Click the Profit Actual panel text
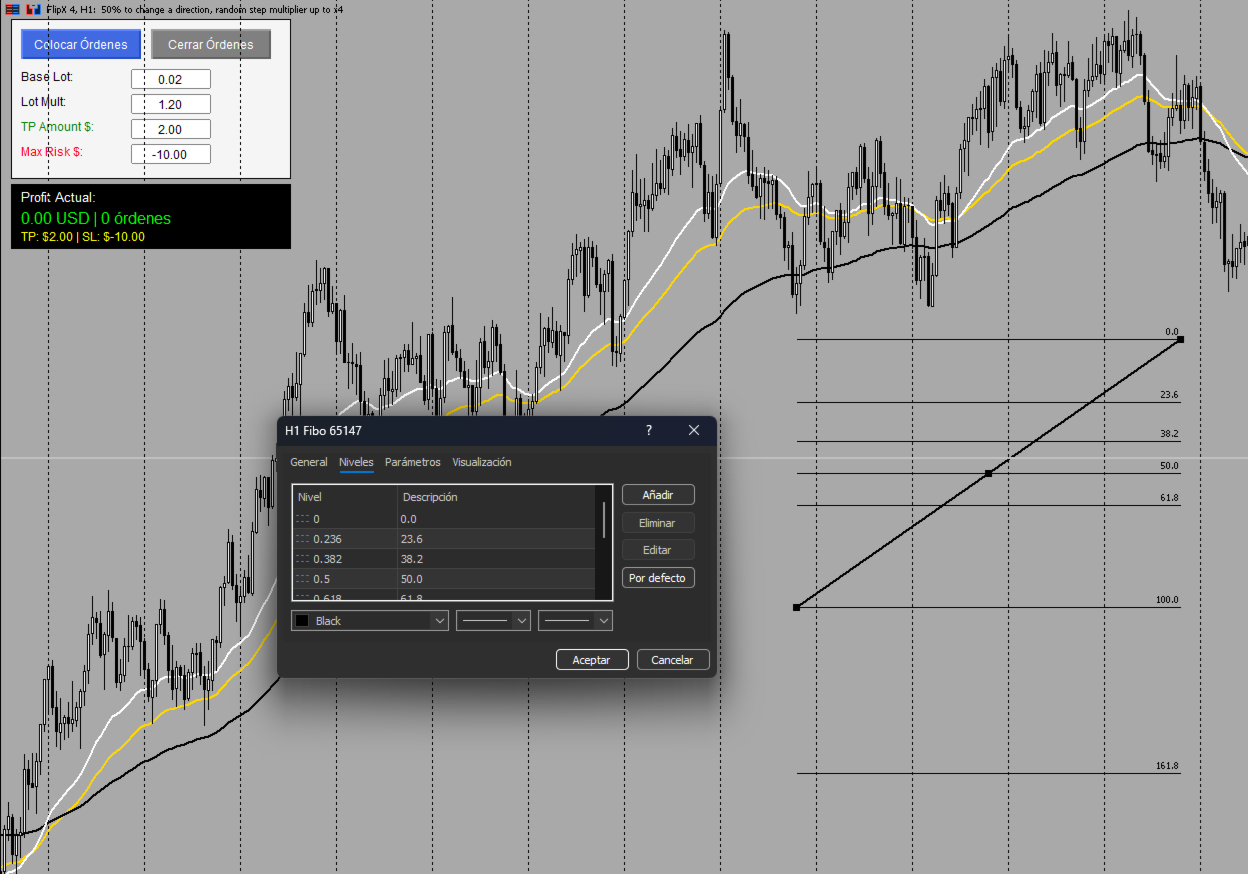This screenshot has width=1248, height=874. tap(58, 197)
